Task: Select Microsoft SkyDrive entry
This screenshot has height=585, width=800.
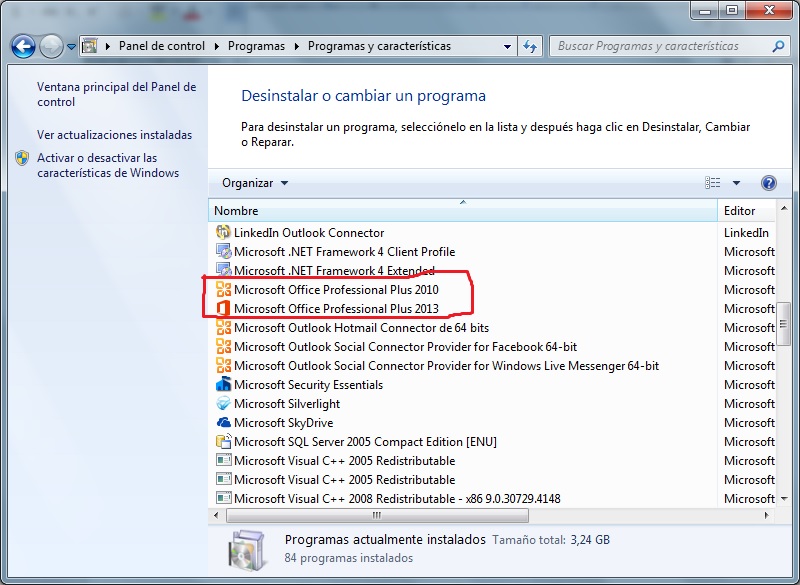Action: click(283, 422)
